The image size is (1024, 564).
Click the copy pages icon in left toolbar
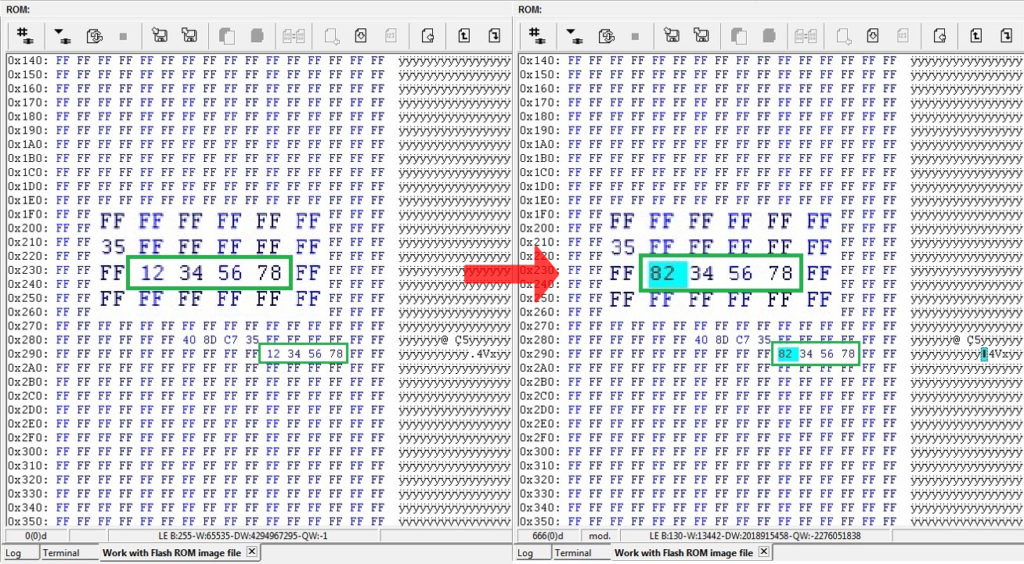[227, 36]
